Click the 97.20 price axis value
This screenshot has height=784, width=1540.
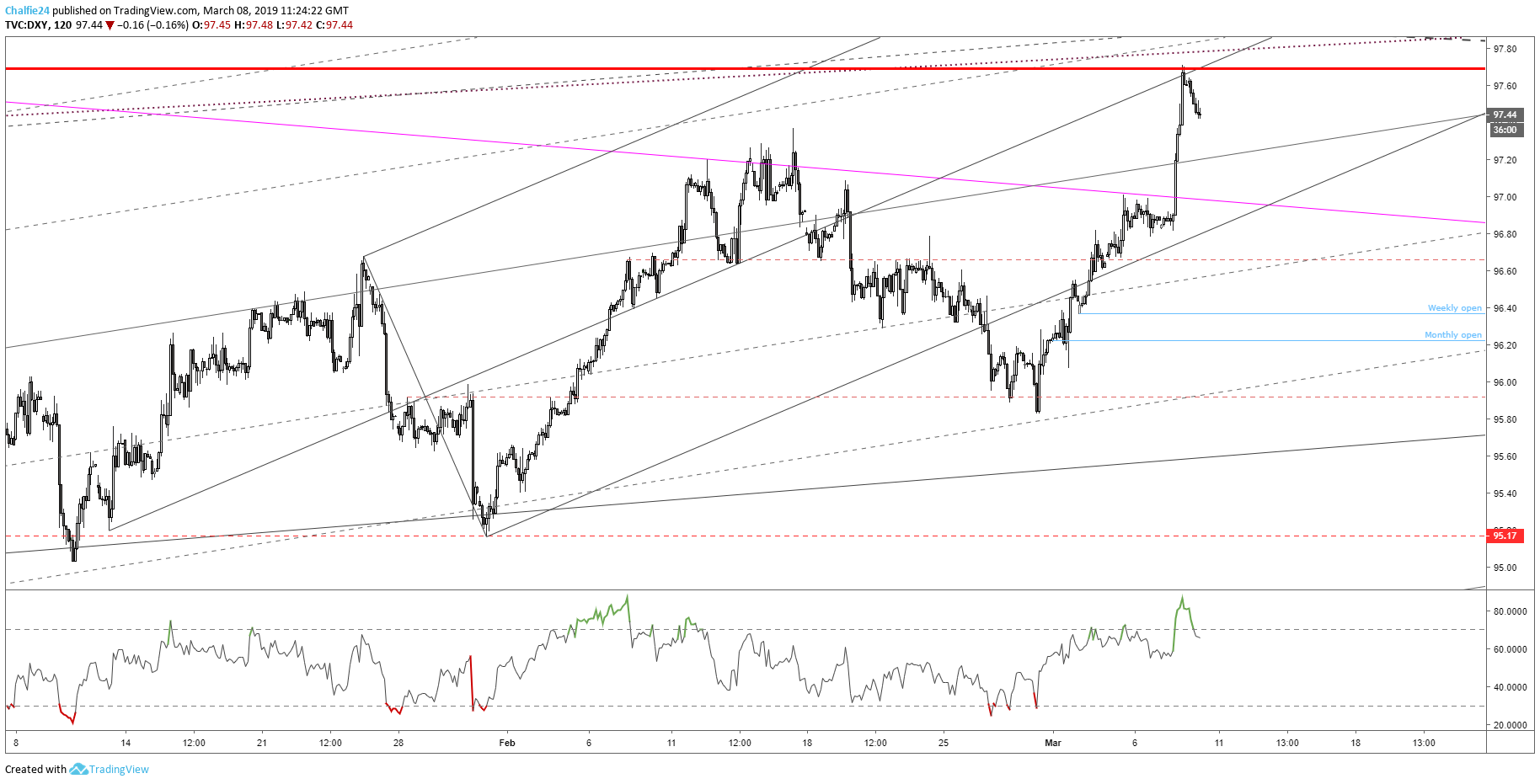1505,160
